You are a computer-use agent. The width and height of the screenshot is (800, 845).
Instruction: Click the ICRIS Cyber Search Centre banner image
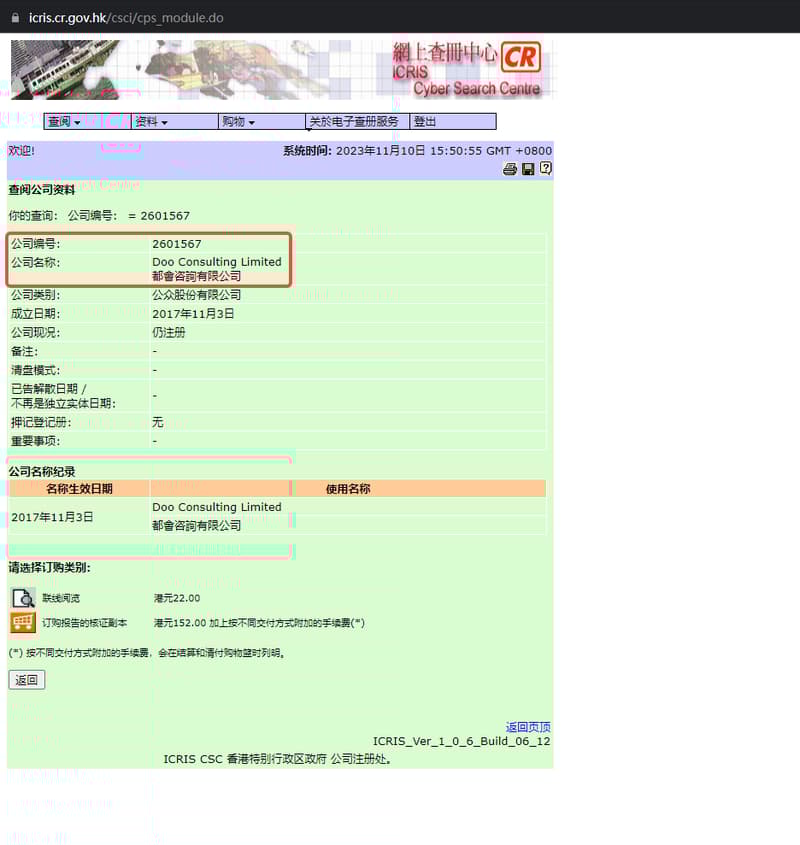pos(280,70)
